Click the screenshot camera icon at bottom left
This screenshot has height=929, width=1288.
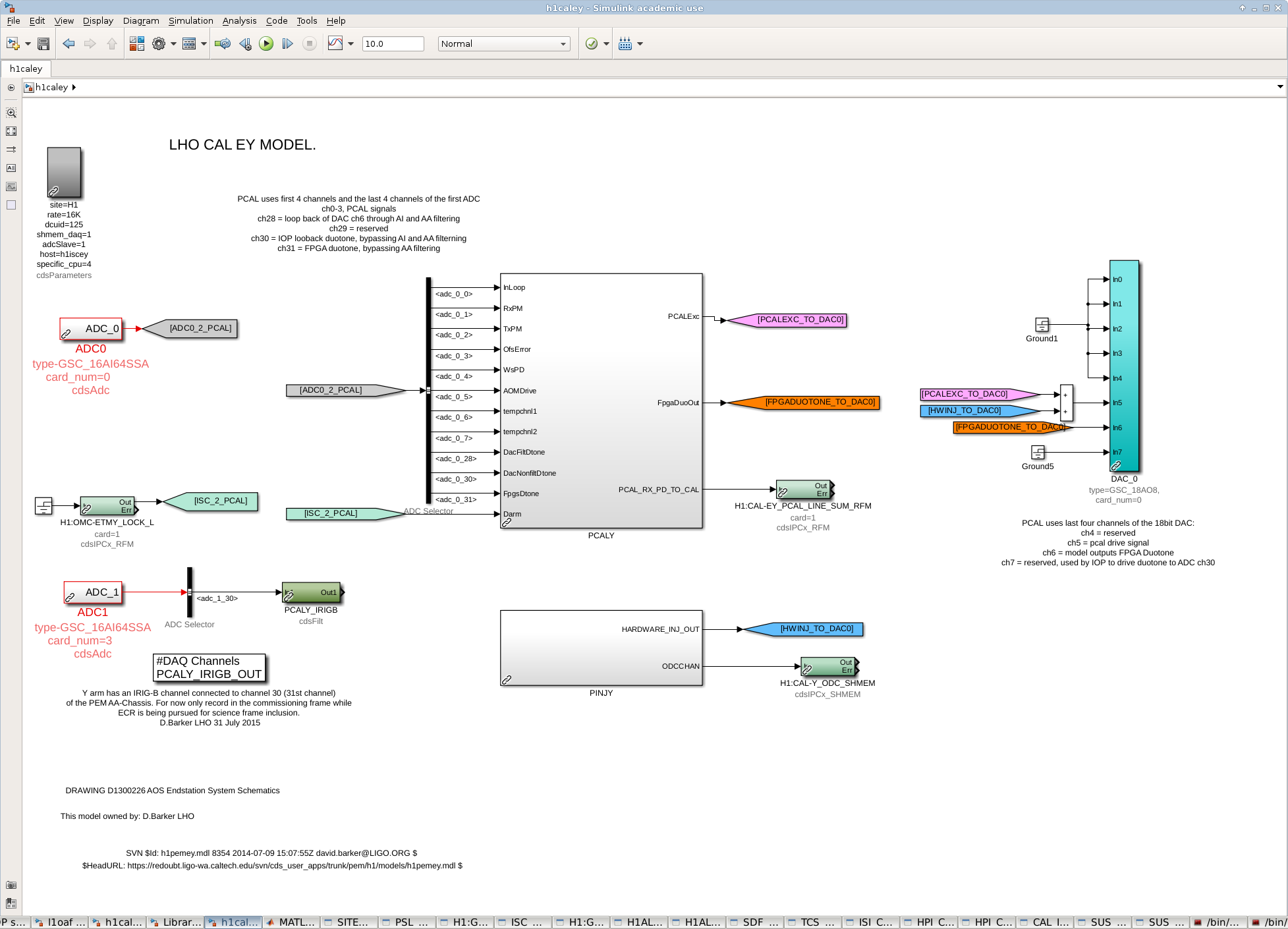pyautogui.click(x=11, y=885)
